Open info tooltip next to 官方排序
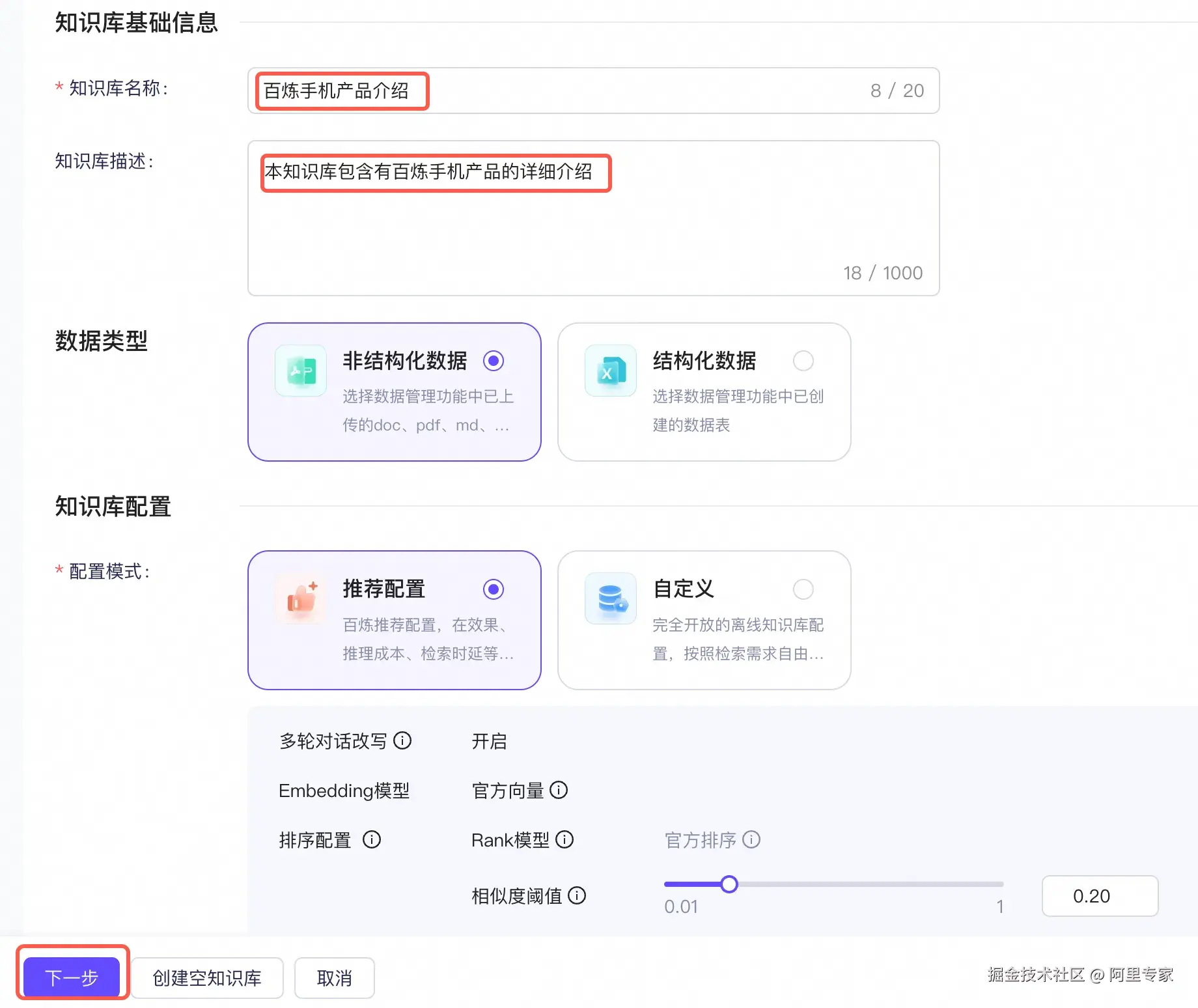 click(751, 839)
